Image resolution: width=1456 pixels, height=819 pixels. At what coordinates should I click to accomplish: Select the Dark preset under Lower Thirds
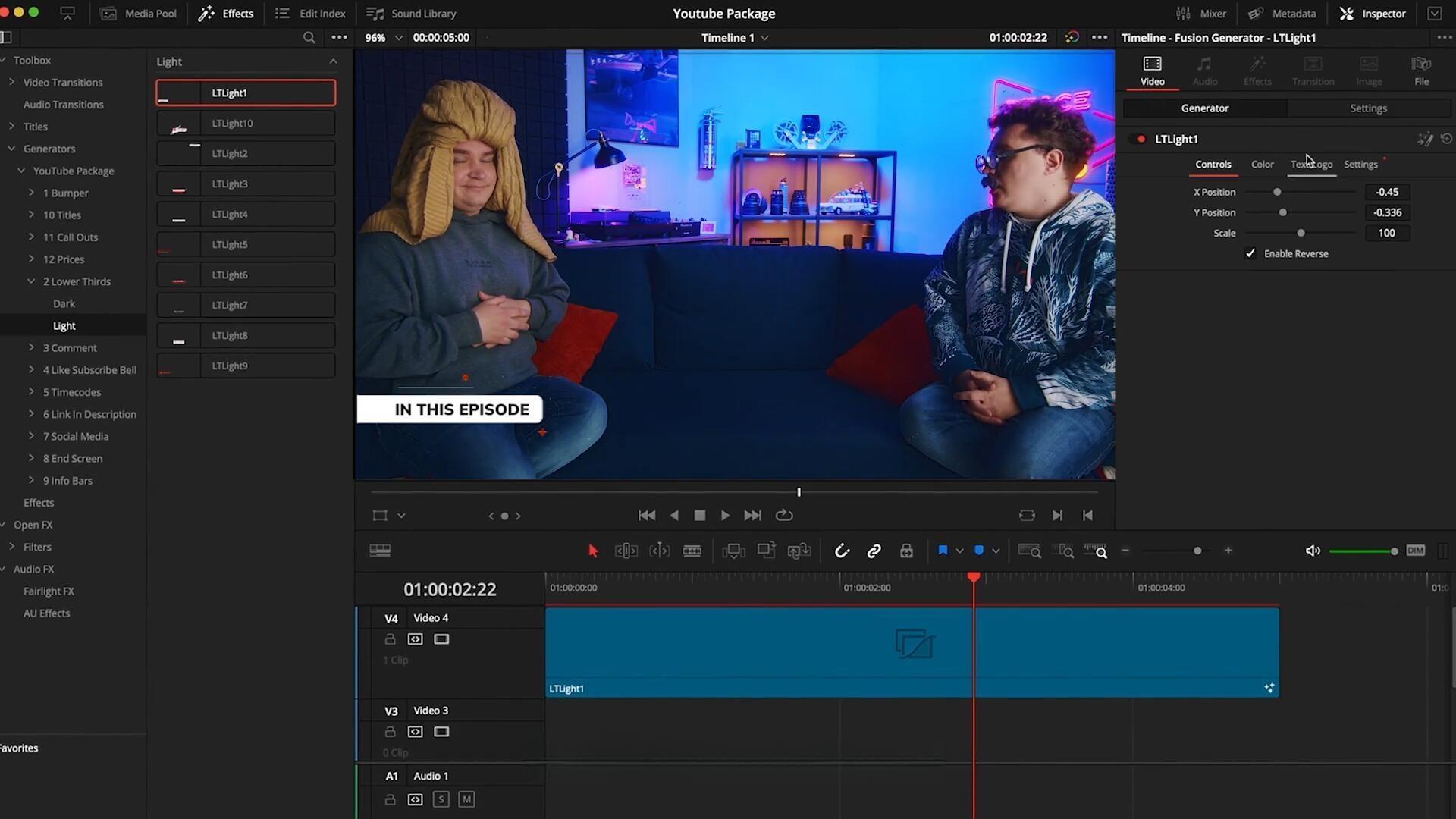[64, 303]
